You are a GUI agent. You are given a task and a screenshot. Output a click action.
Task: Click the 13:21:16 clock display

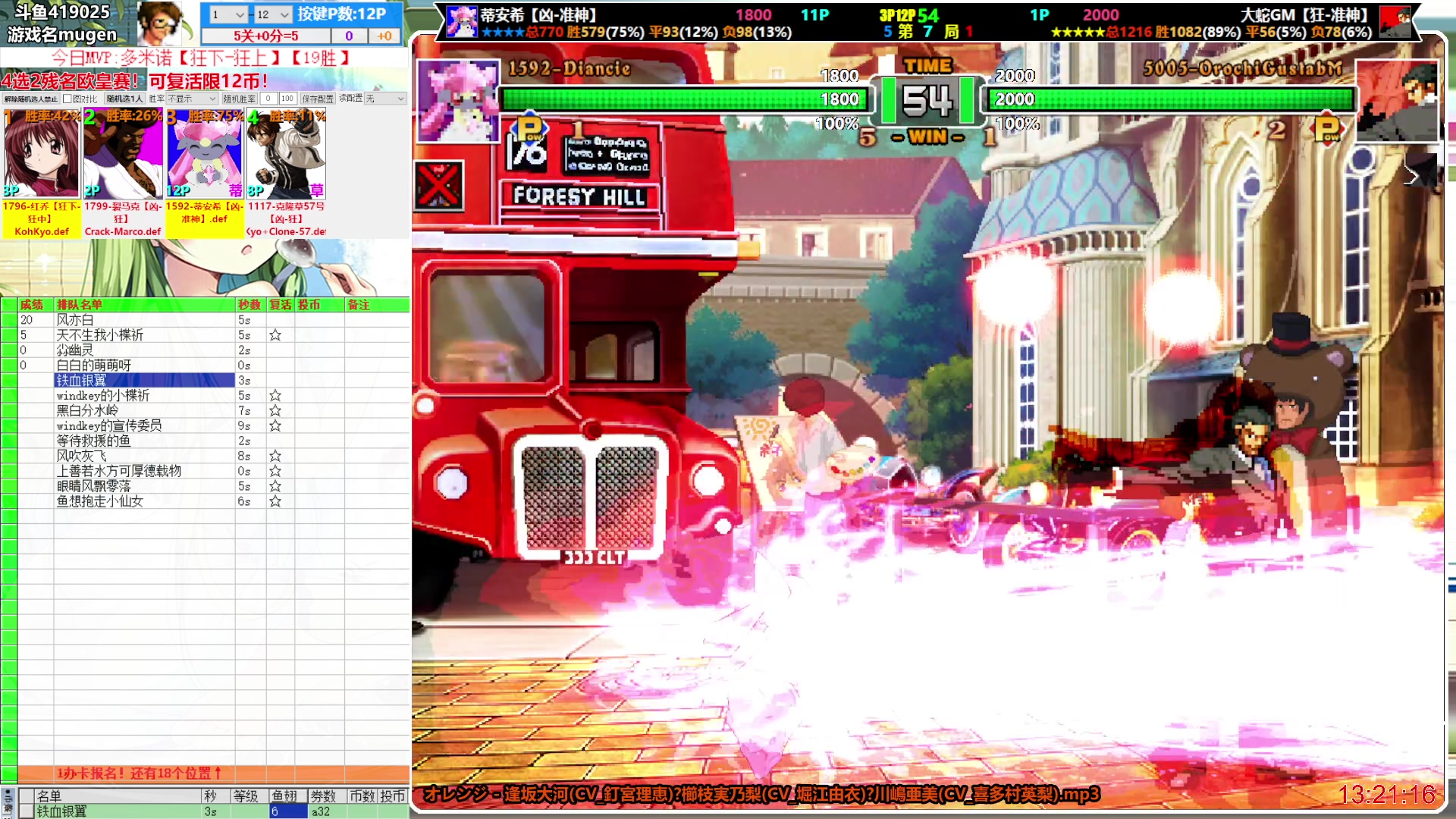pos(1386,794)
